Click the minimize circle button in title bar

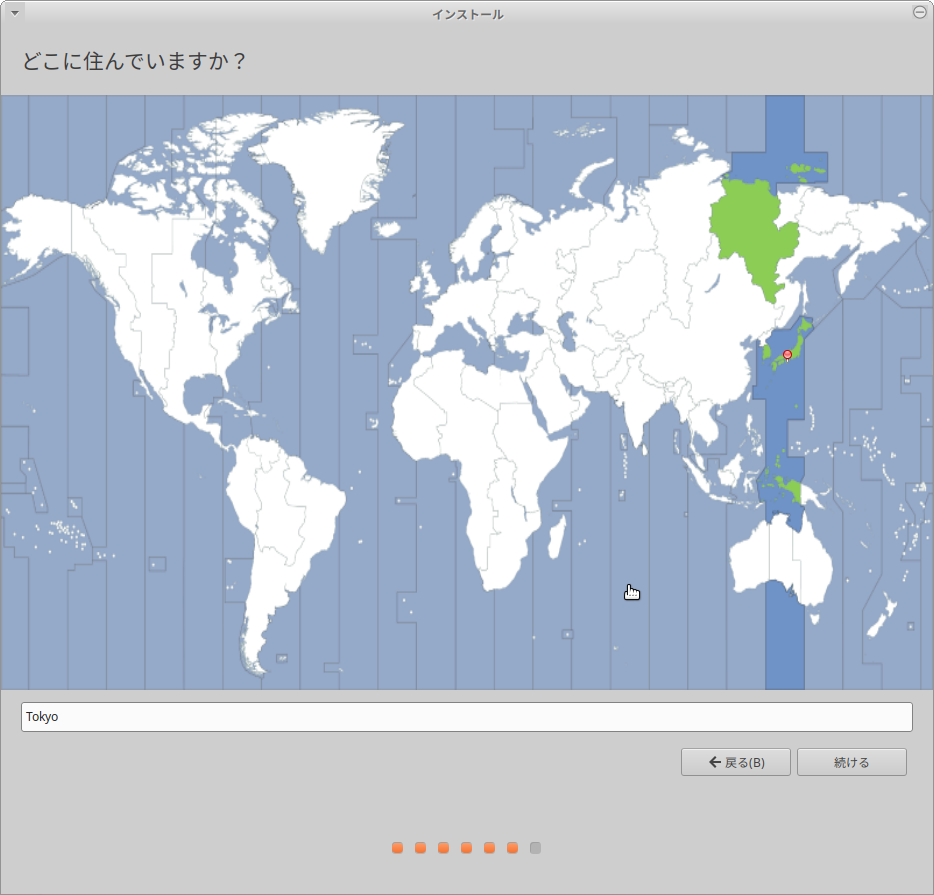point(919,12)
